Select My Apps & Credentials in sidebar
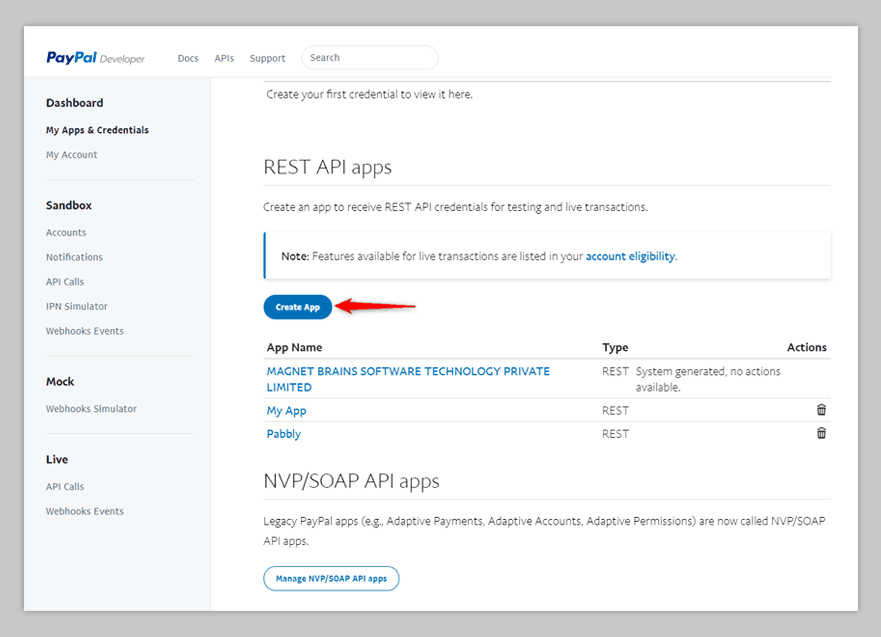Screen dimensions: 881x637 coord(97,130)
